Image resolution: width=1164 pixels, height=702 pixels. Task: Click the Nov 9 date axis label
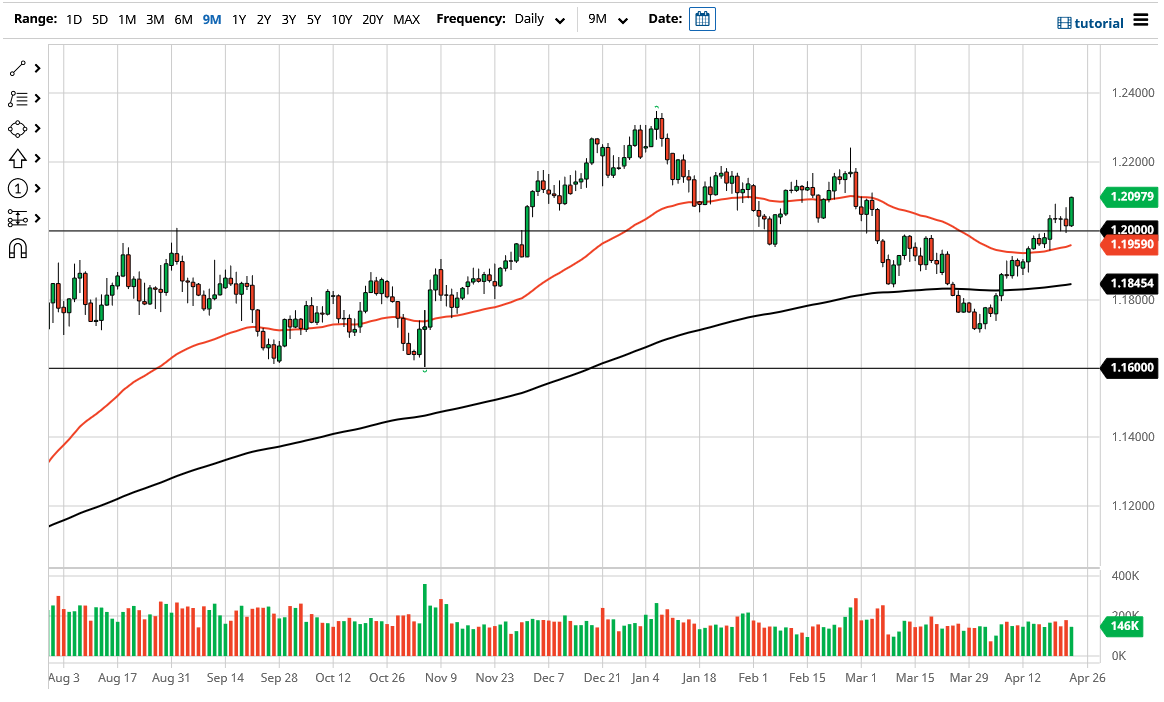point(441,678)
